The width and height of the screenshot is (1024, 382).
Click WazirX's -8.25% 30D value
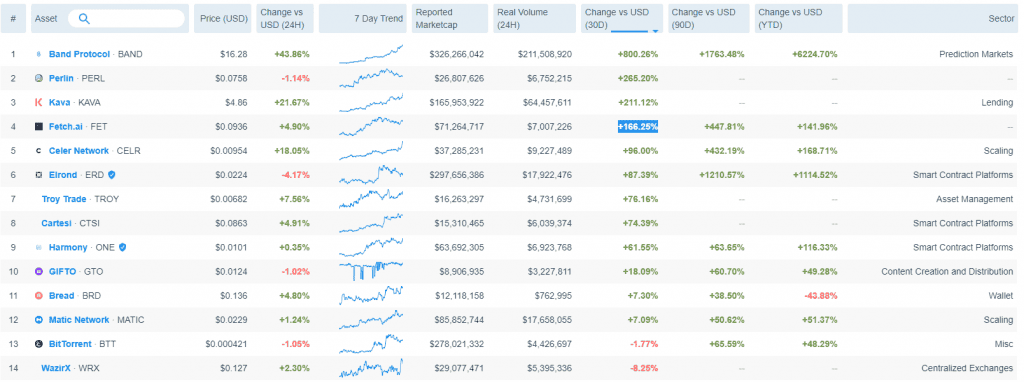[643, 368]
